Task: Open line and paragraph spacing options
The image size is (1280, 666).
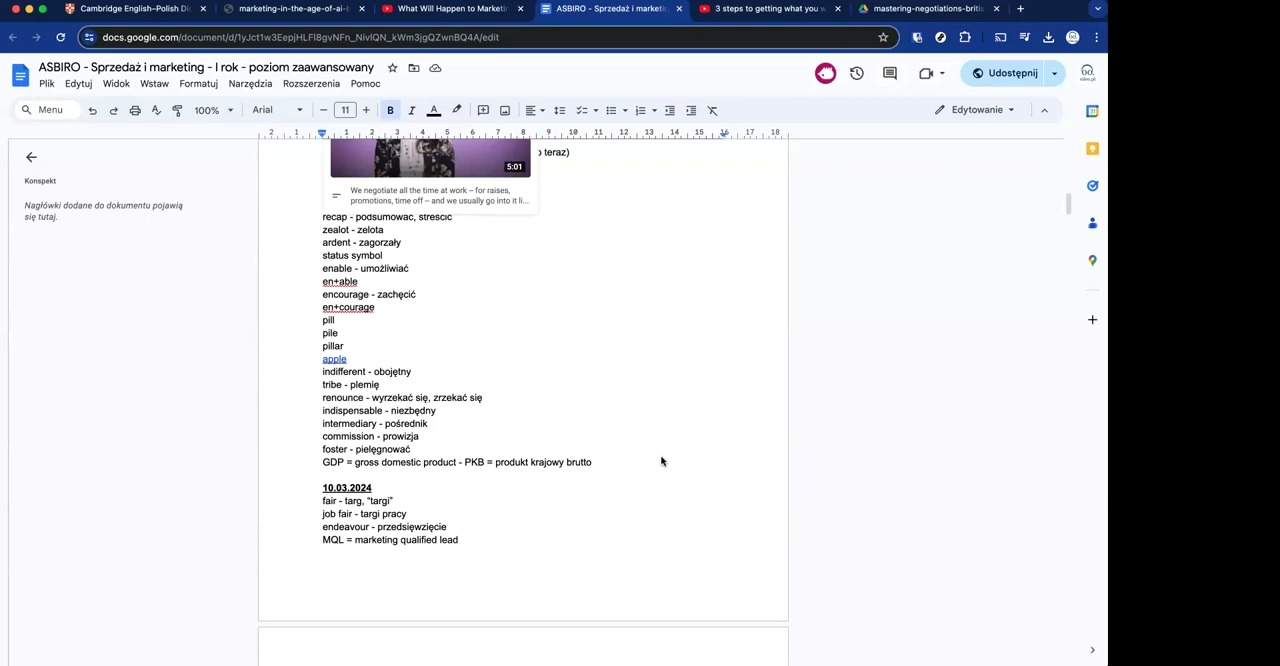Action: pyautogui.click(x=560, y=110)
